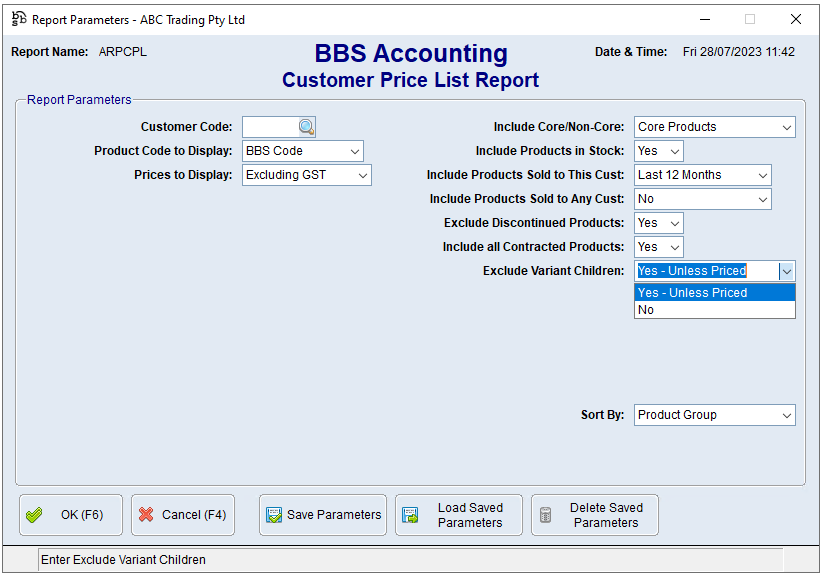Click the Customer Code lookup magnifier icon
824x576 pixels.
[x=306, y=127]
